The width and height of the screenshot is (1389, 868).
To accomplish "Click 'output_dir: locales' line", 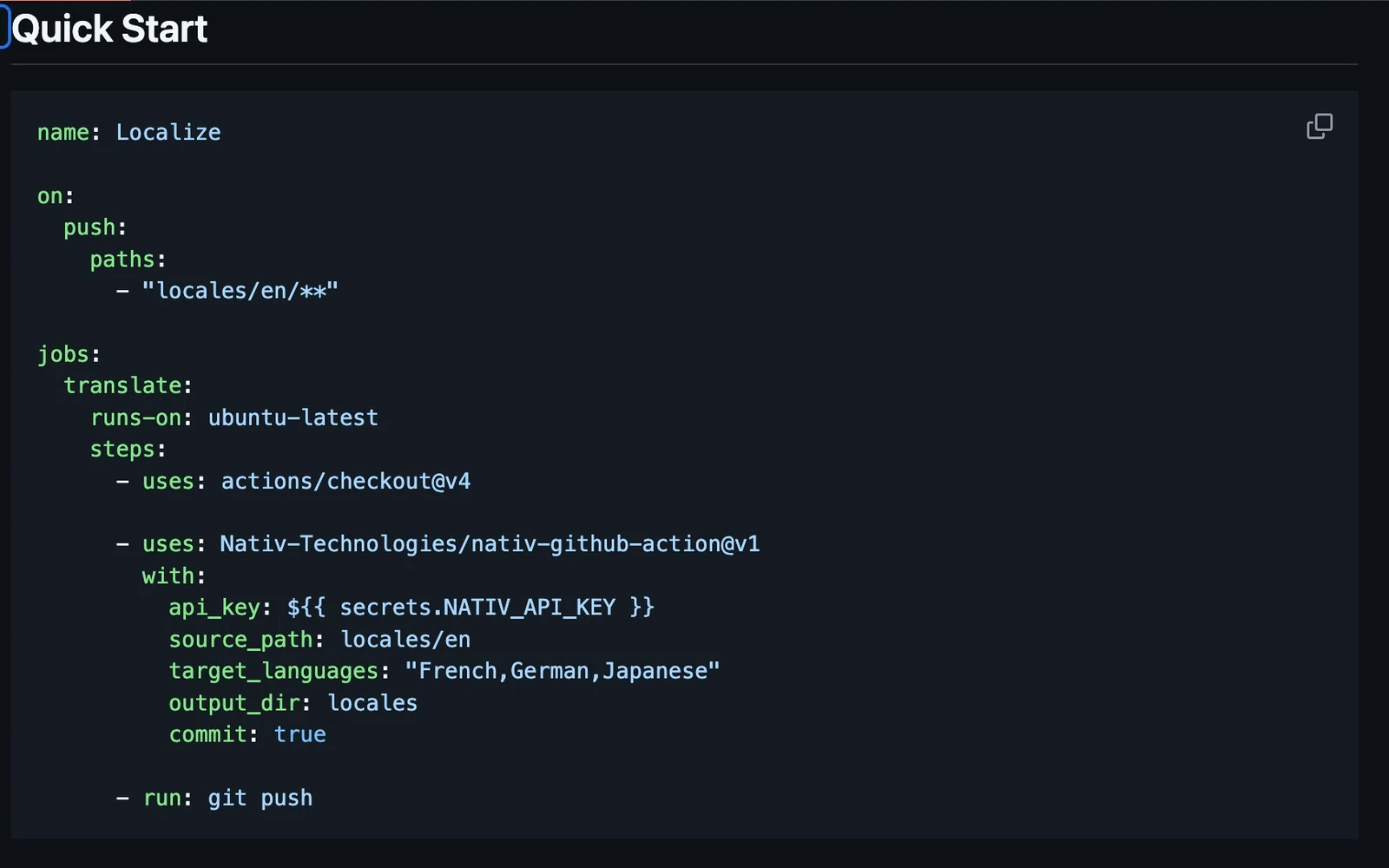I will pyautogui.click(x=293, y=703).
